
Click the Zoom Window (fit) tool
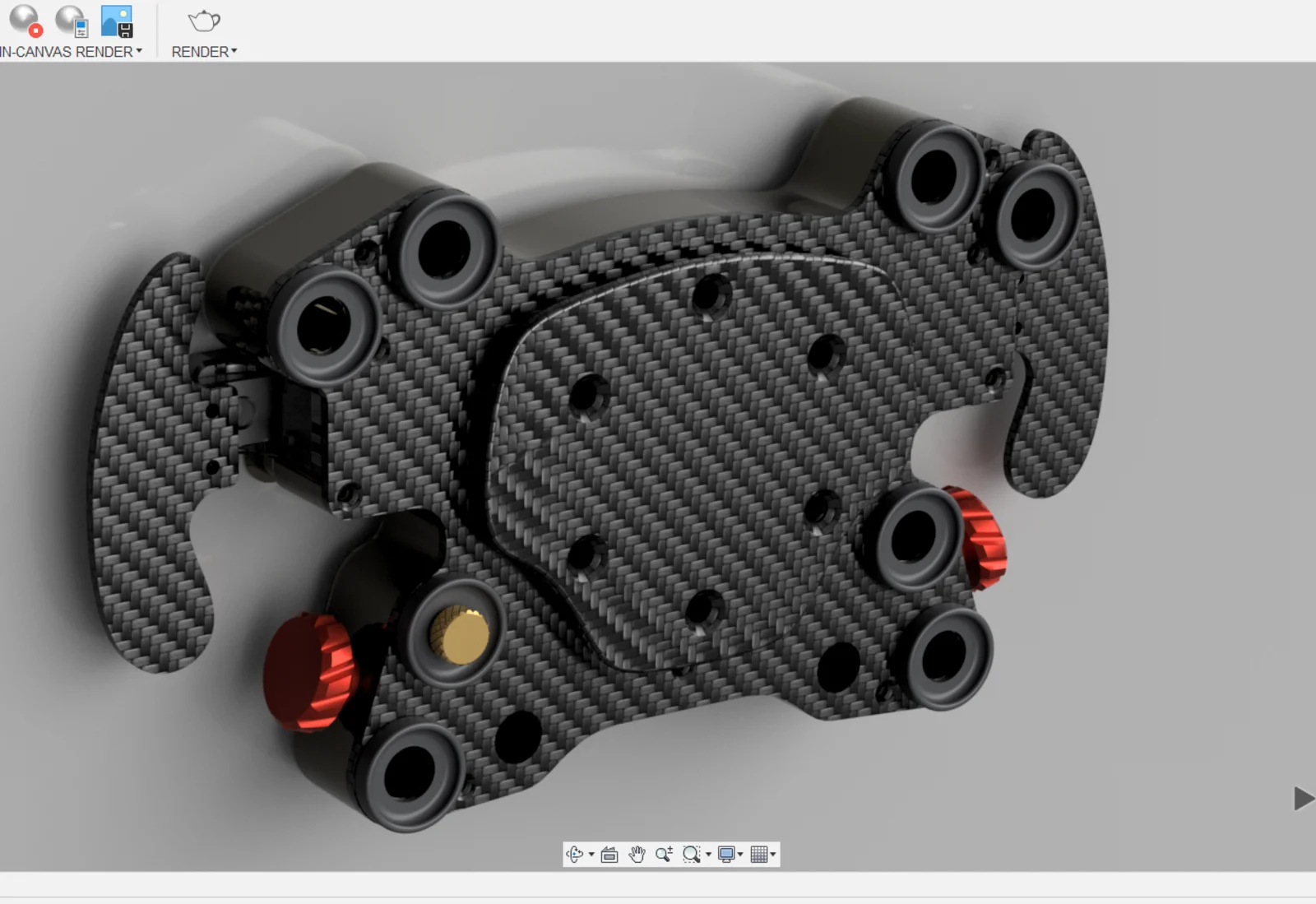tap(692, 855)
